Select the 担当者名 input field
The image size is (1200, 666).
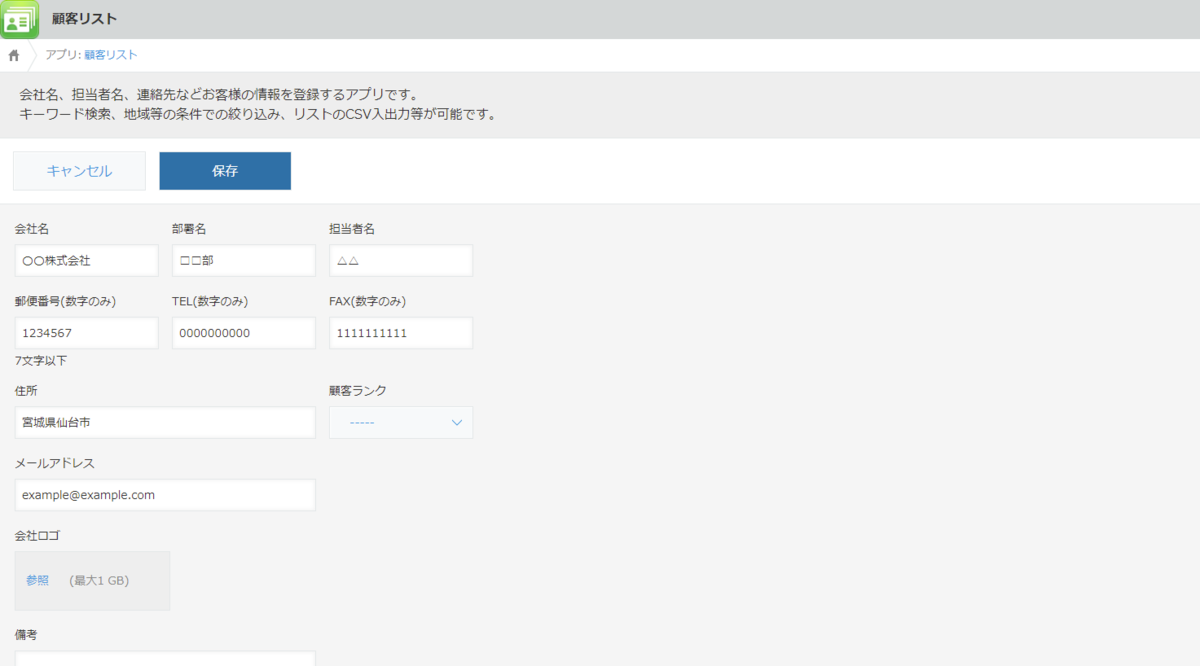(400, 260)
